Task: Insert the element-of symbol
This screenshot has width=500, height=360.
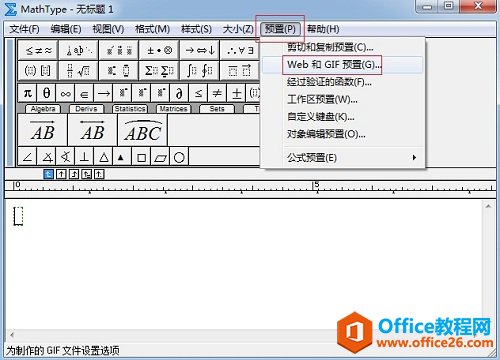Action: (85, 93)
